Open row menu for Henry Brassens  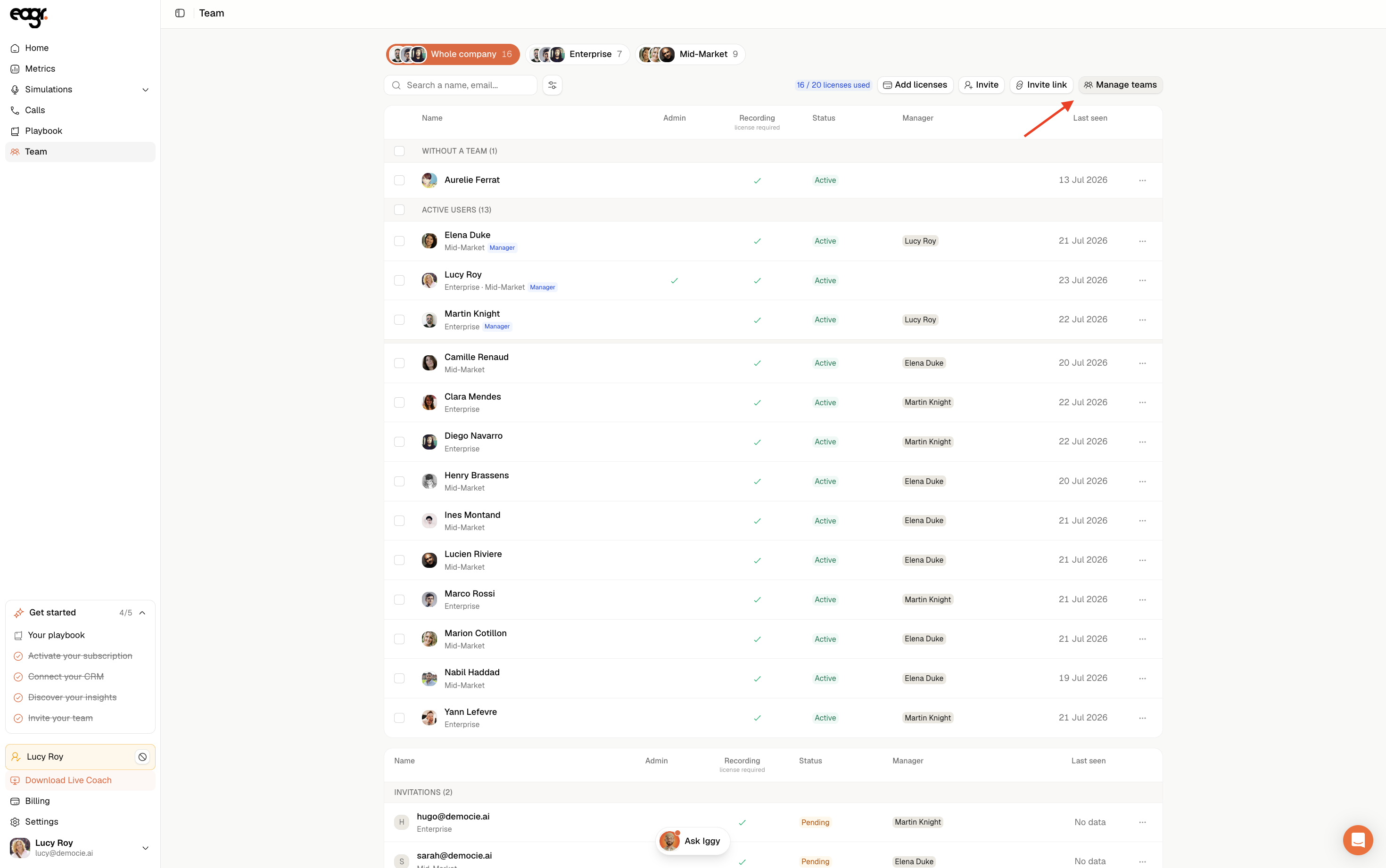(1142, 482)
